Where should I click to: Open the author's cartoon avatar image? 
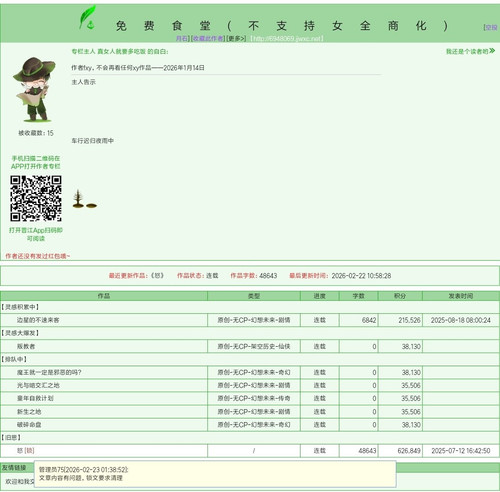click(34, 89)
